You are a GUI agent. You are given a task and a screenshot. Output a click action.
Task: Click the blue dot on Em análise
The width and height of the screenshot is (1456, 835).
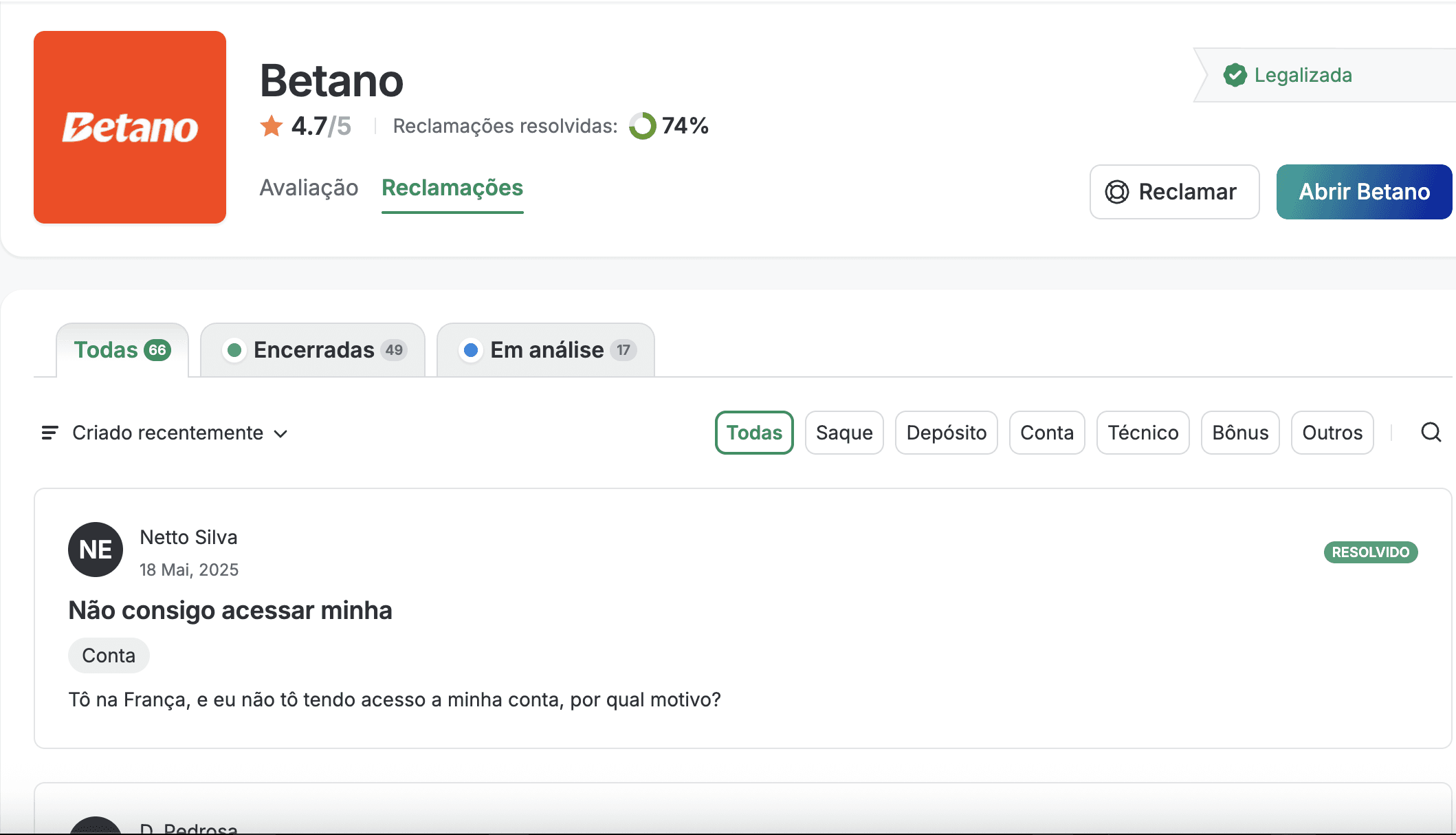(471, 350)
